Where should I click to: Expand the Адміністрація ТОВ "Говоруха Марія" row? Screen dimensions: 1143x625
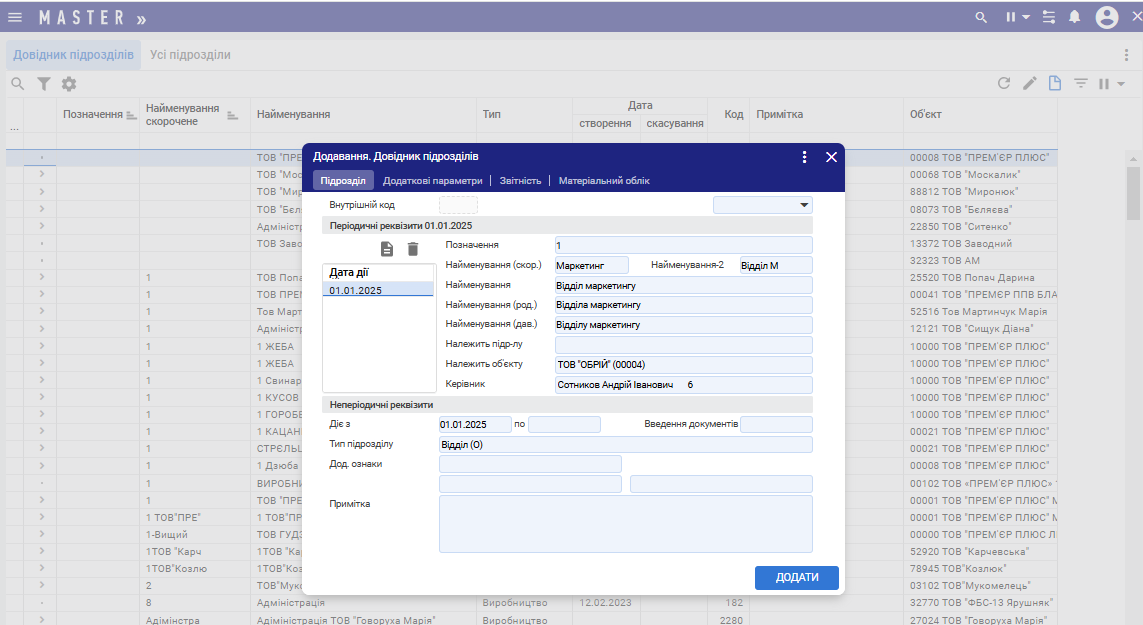41,620
